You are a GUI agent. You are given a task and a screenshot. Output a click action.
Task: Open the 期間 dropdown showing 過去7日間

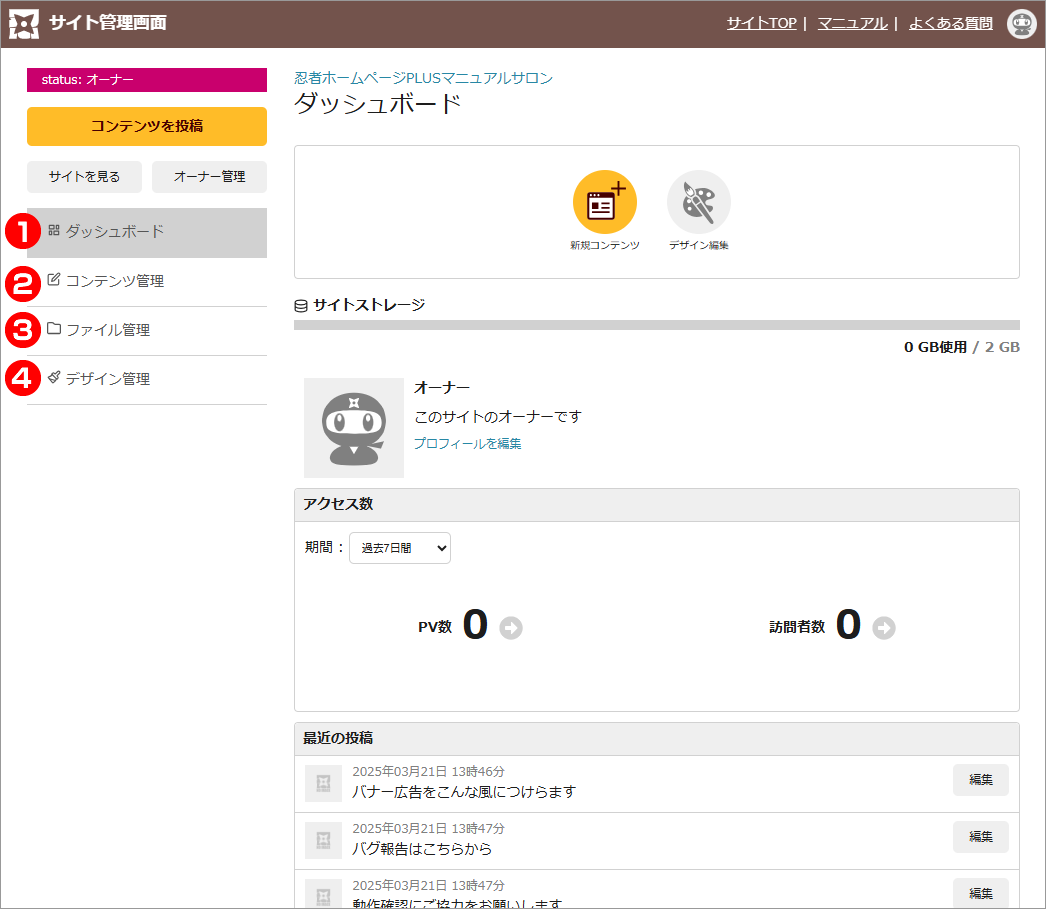(400, 548)
